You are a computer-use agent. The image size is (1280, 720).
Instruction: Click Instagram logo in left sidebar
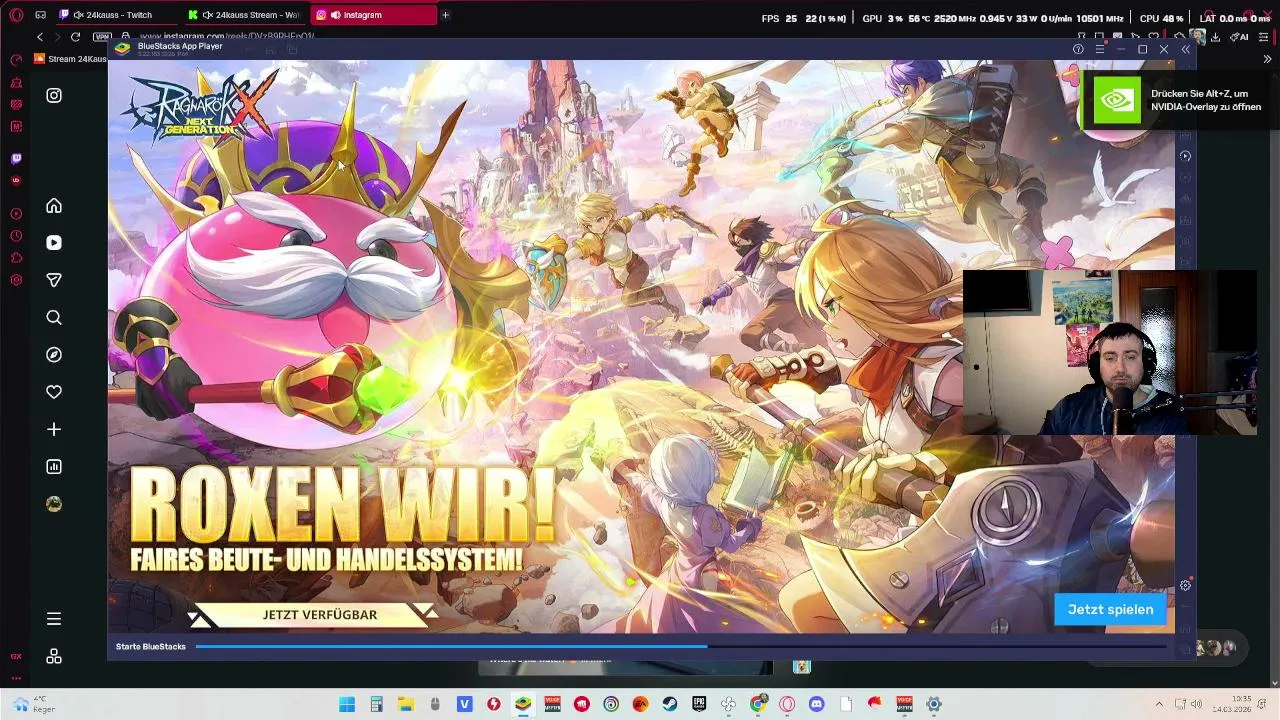[54, 96]
